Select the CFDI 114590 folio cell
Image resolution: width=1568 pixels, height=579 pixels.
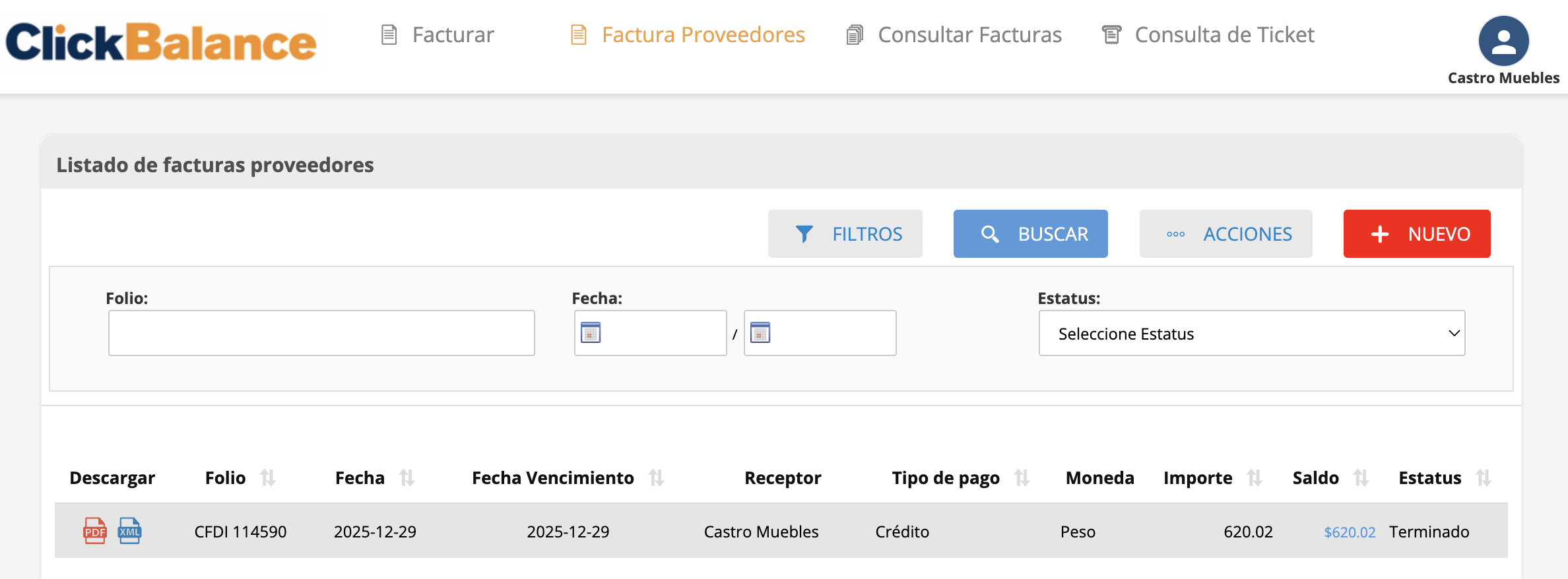click(240, 532)
